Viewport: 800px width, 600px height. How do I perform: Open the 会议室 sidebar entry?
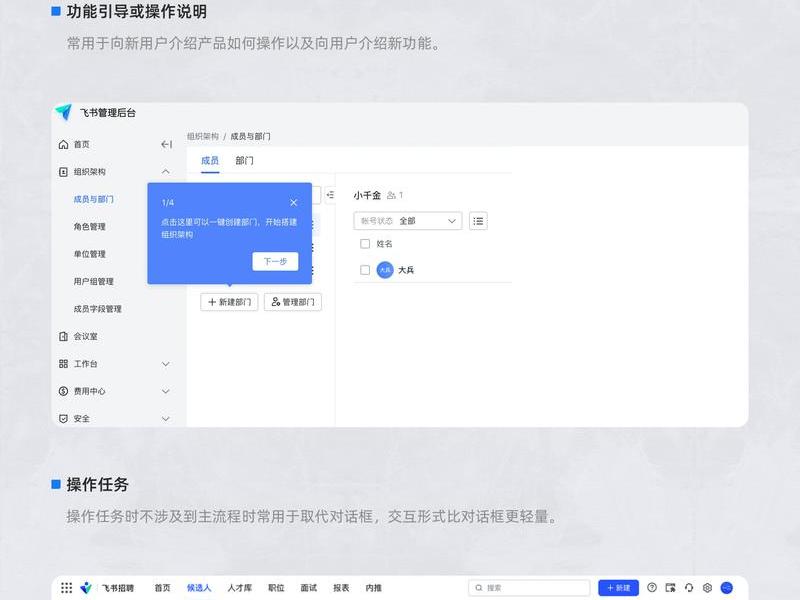pyautogui.click(x=86, y=336)
